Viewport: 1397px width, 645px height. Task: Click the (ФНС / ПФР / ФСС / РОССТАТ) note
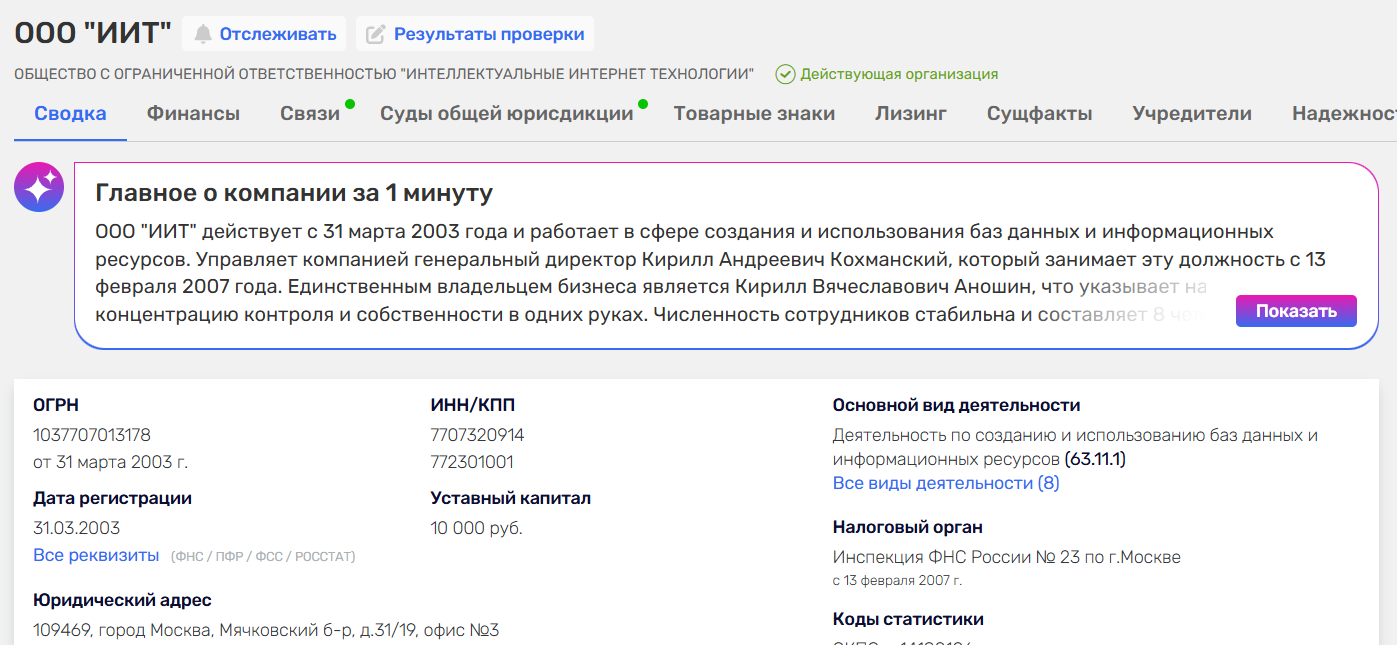point(263,556)
